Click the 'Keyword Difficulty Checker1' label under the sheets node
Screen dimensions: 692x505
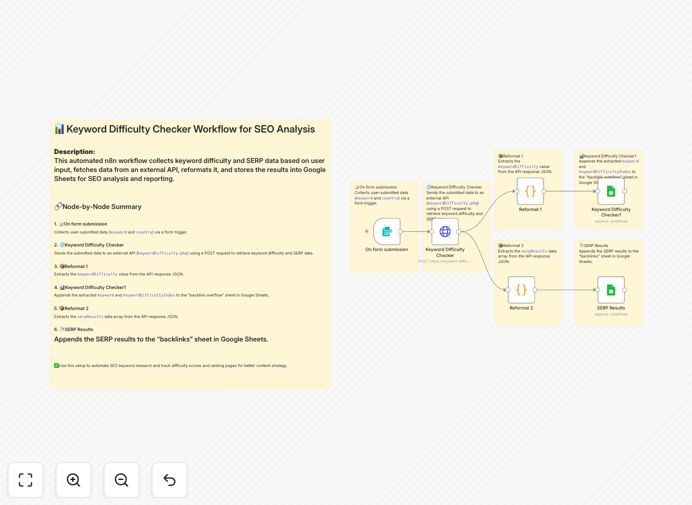click(x=611, y=212)
